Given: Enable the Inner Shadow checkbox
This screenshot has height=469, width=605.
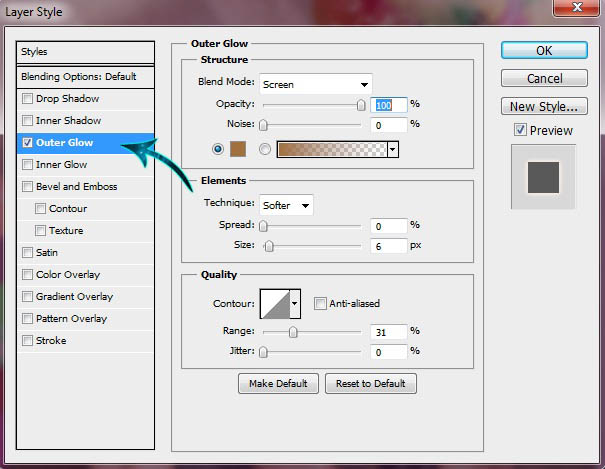Looking at the screenshot, I should click(x=27, y=121).
